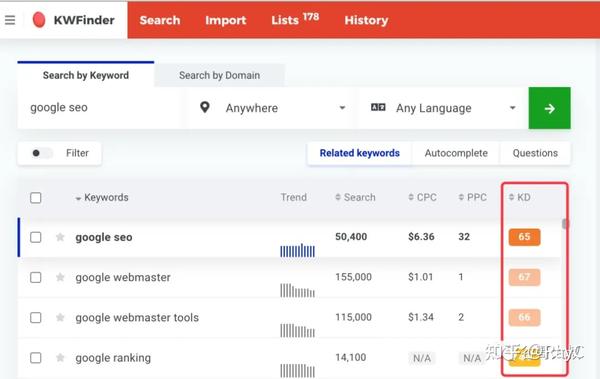Click the KWFinder red logo
The image size is (600, 379).
point(39,20)
